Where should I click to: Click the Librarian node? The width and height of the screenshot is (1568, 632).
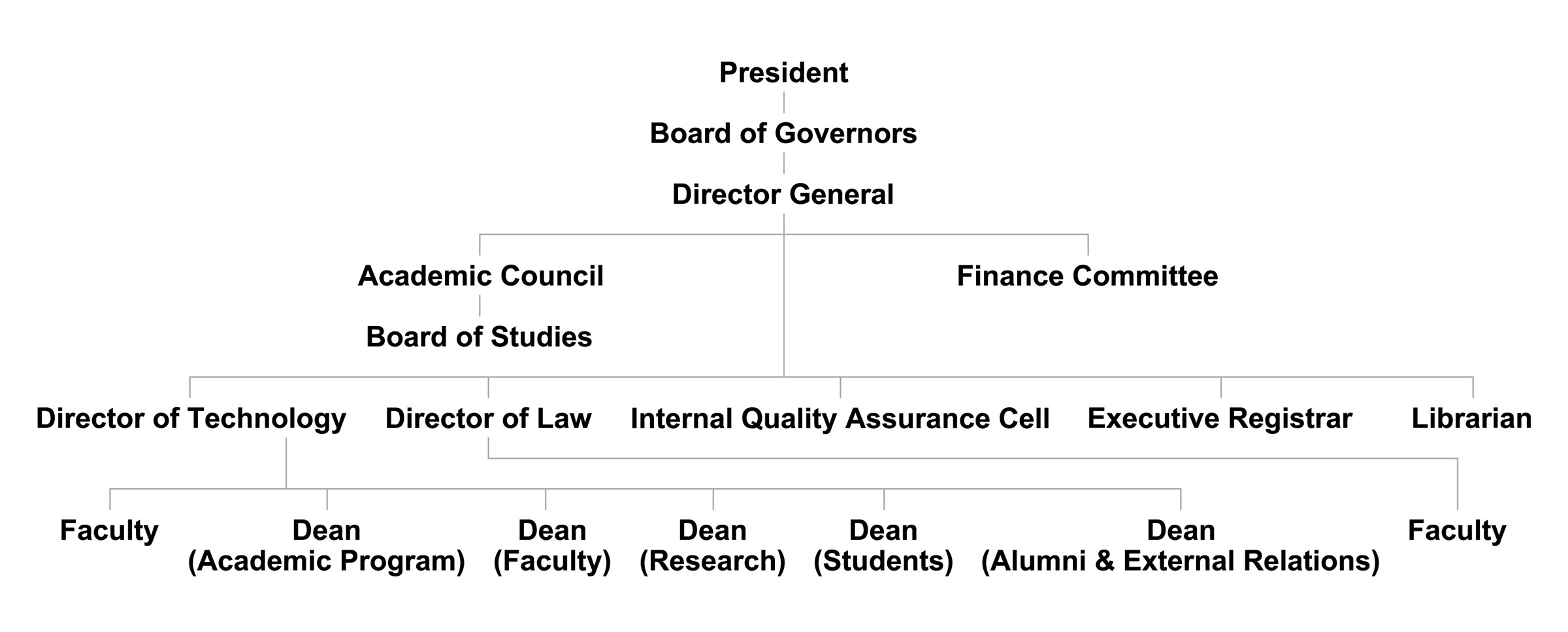1471,418
